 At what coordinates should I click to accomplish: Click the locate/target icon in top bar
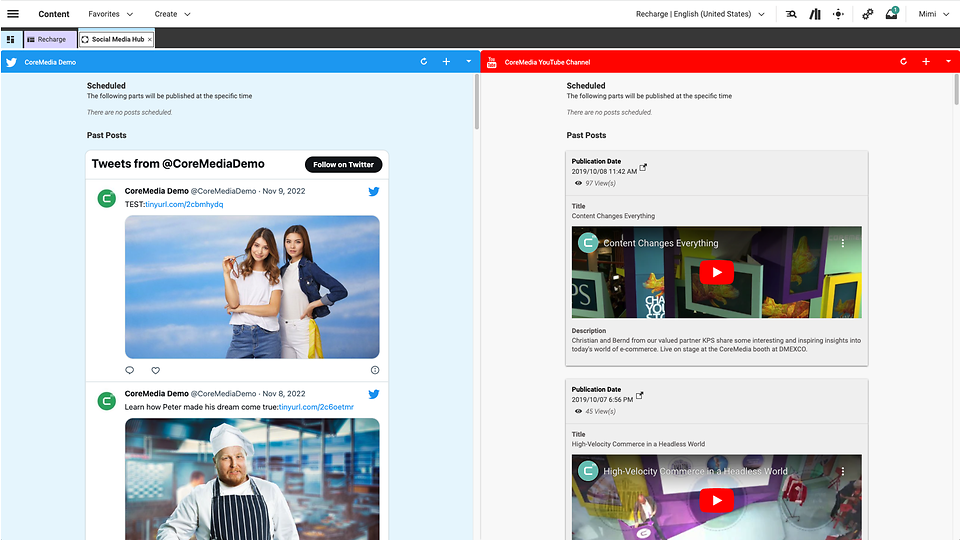[x=838, y=14]
